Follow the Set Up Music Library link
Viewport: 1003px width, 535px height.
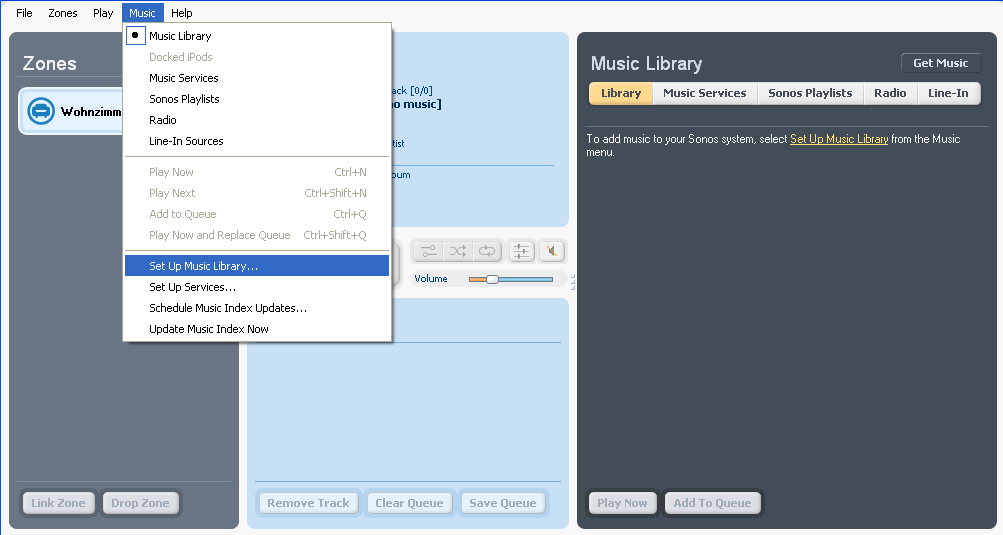point(839,139)
